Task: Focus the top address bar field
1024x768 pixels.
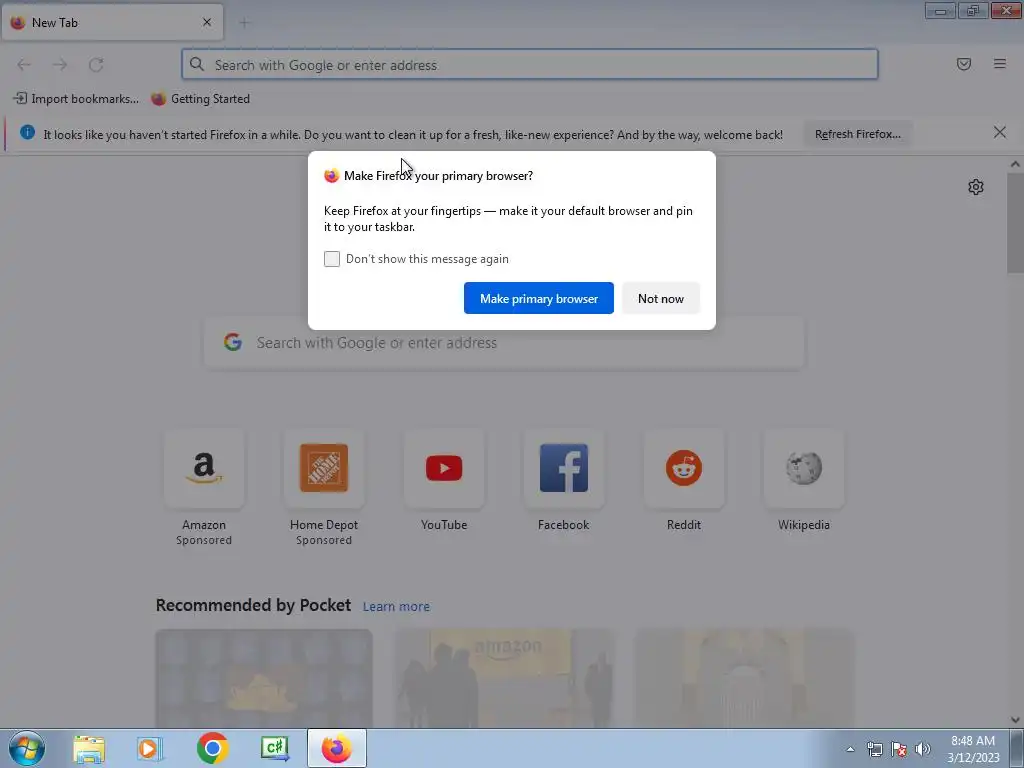Action: 530,64
